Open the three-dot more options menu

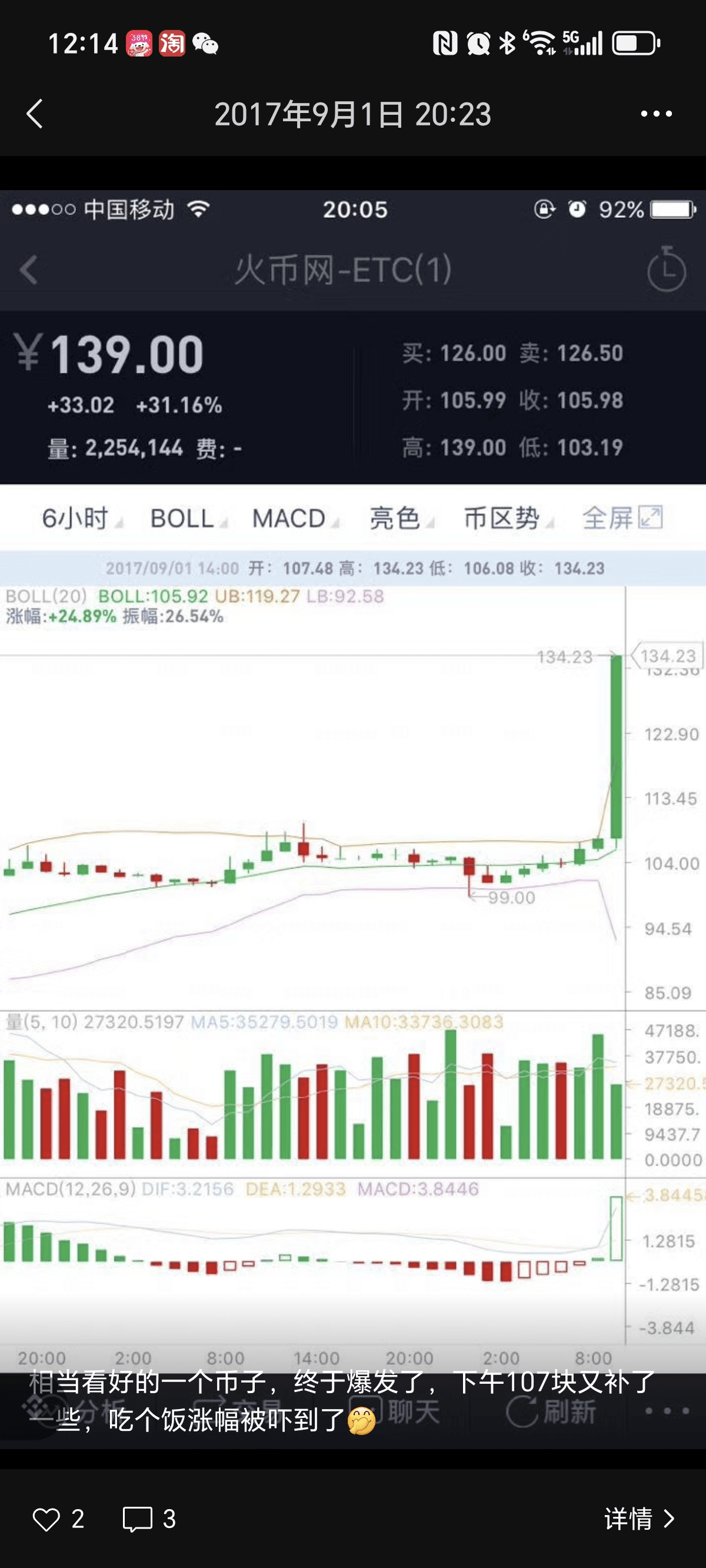pos(656,114)
